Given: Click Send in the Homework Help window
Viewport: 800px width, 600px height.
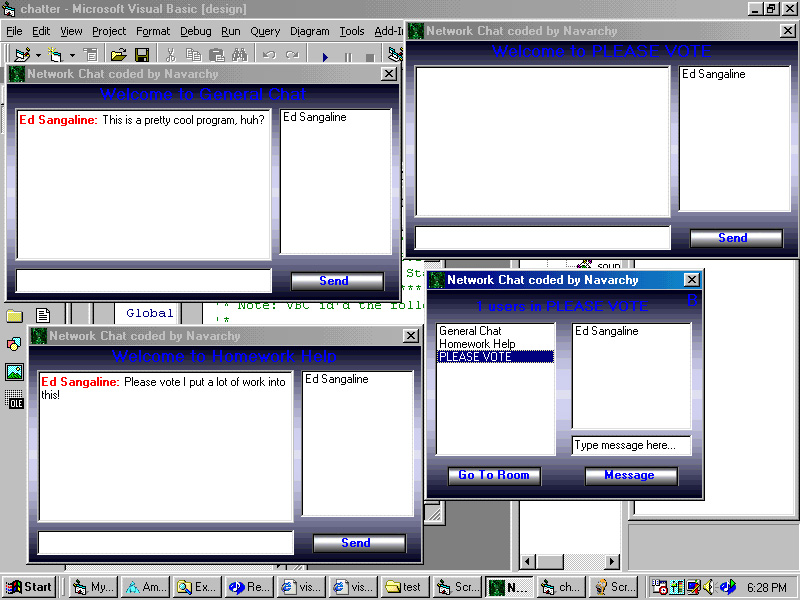Looking at the screenshot, I should coord(356,543).
